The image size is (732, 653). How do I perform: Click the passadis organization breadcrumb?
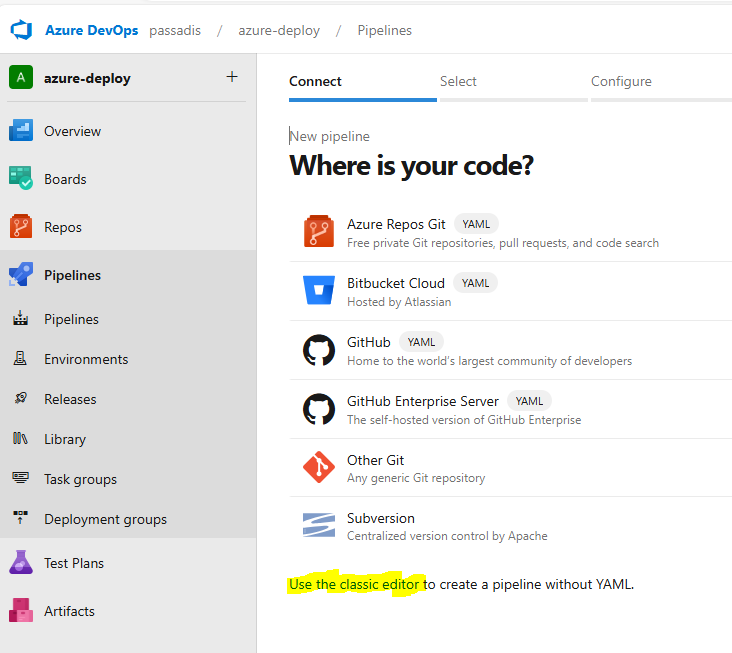click(175, 30)
